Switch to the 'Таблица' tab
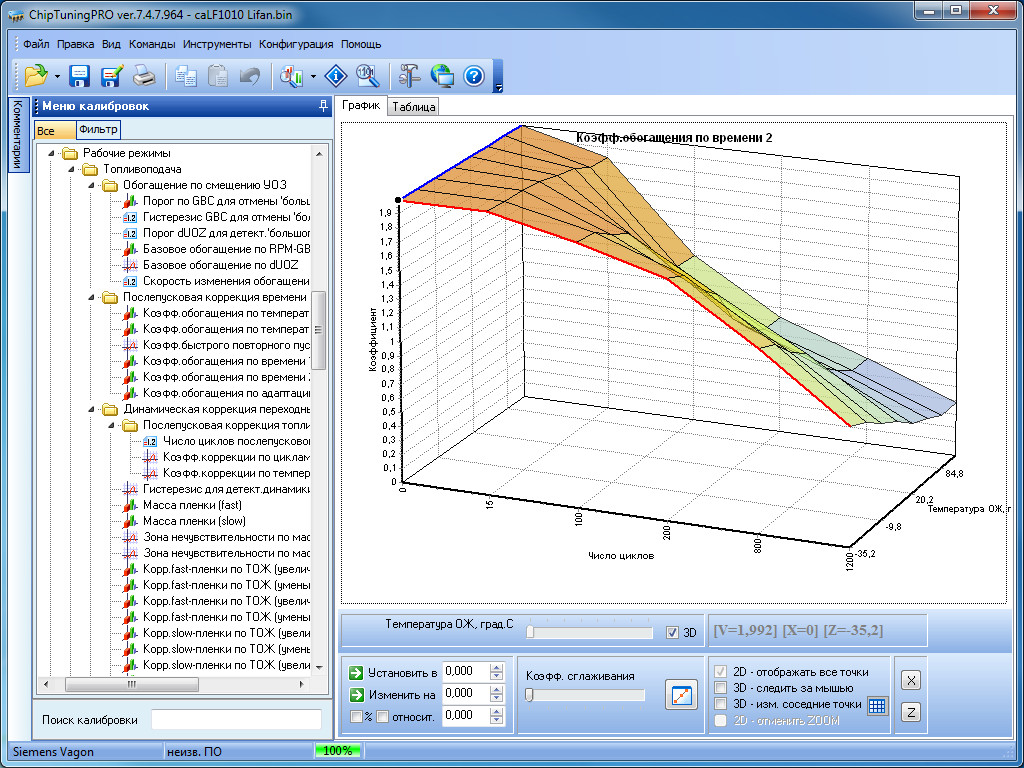This screenshot has width=1024, height=768. point(413,107)
